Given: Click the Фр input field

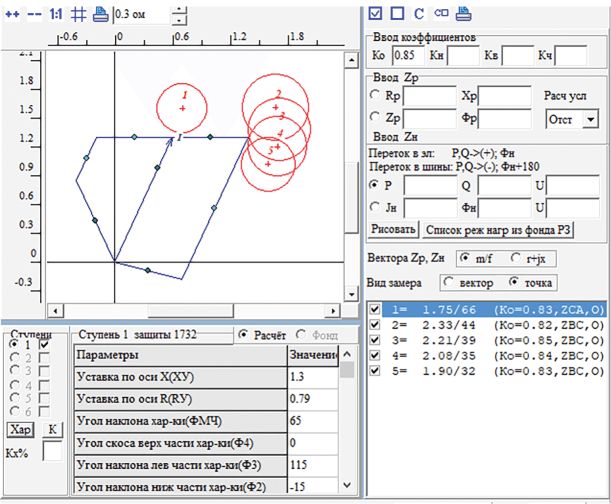Looking at the screenshot, I should pos(504,118).
